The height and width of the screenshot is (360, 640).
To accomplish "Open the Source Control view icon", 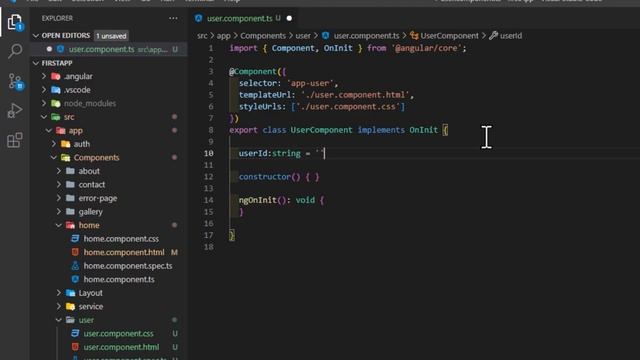I will click(16, 81).
